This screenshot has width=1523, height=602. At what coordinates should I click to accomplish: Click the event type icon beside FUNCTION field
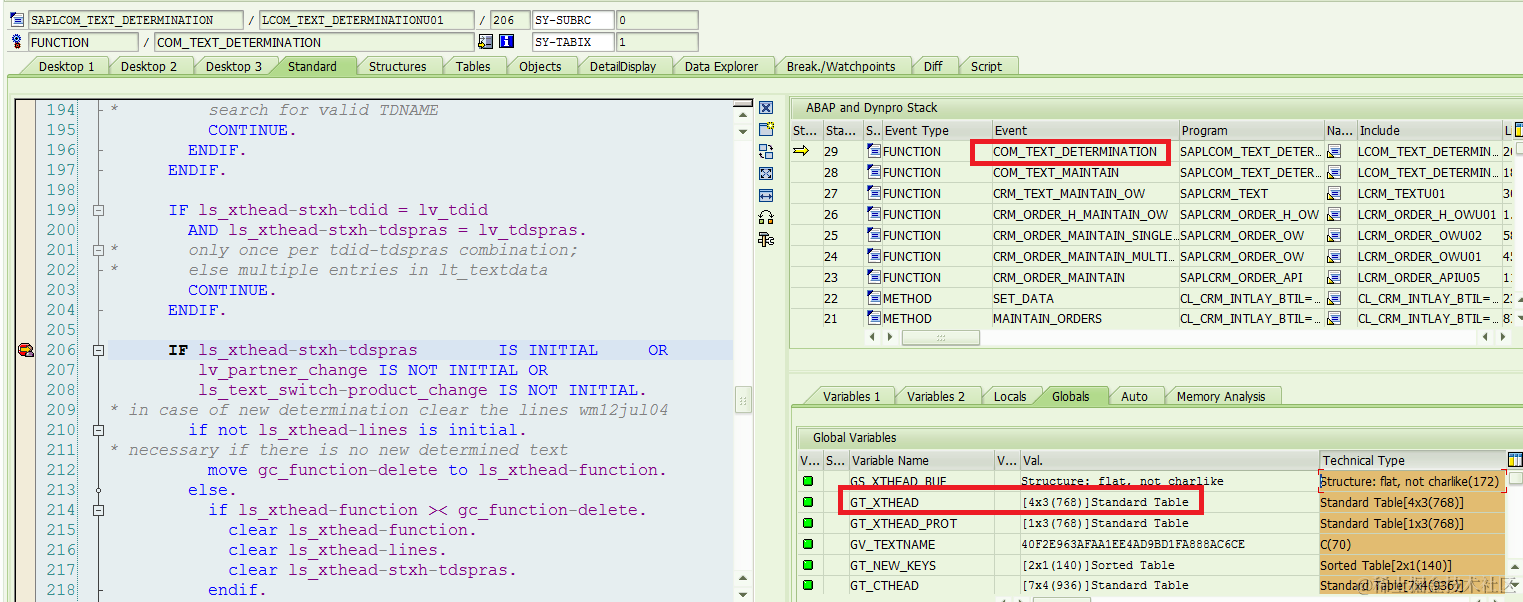point(17,42)
